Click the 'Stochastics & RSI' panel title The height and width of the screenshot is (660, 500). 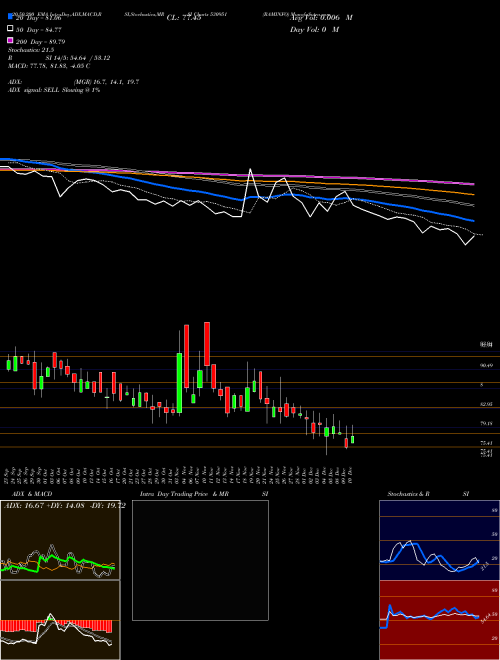point(428,494)
